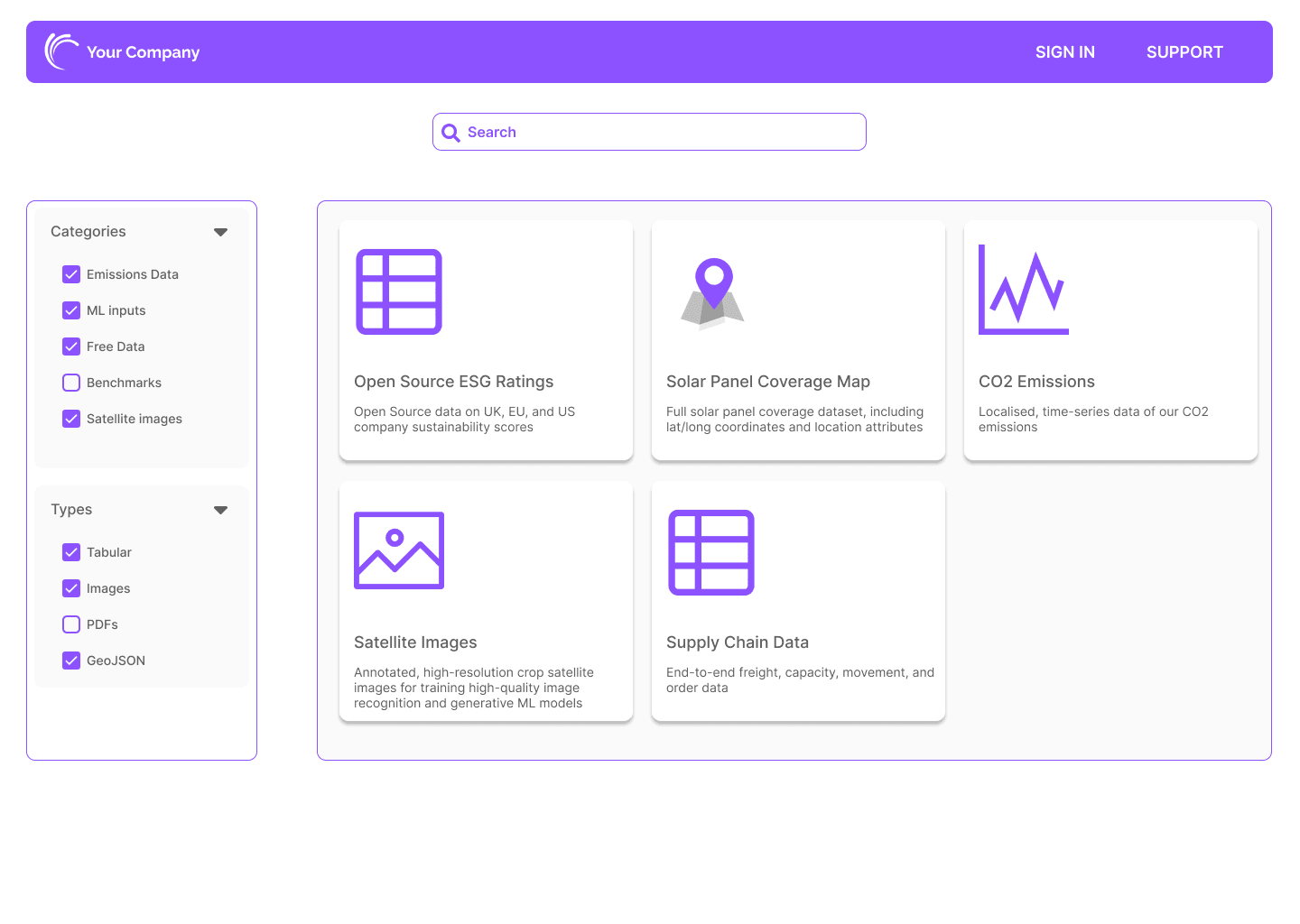Click the Your Company swirl logo
Viewport: 1300px width, 924px height.
(61, 51)
